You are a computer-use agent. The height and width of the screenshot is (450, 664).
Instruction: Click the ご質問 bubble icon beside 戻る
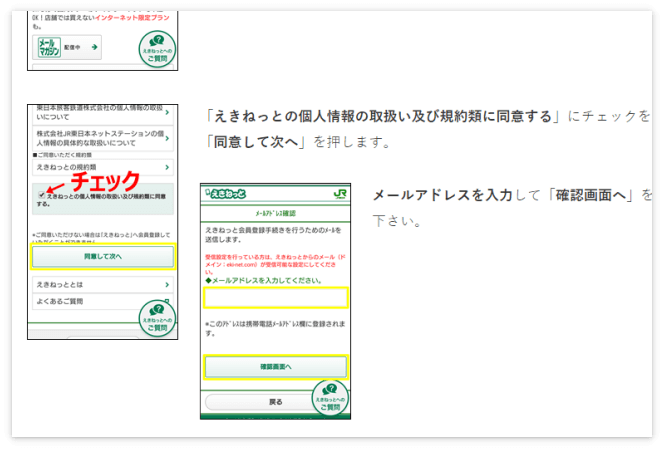[330, 398]
